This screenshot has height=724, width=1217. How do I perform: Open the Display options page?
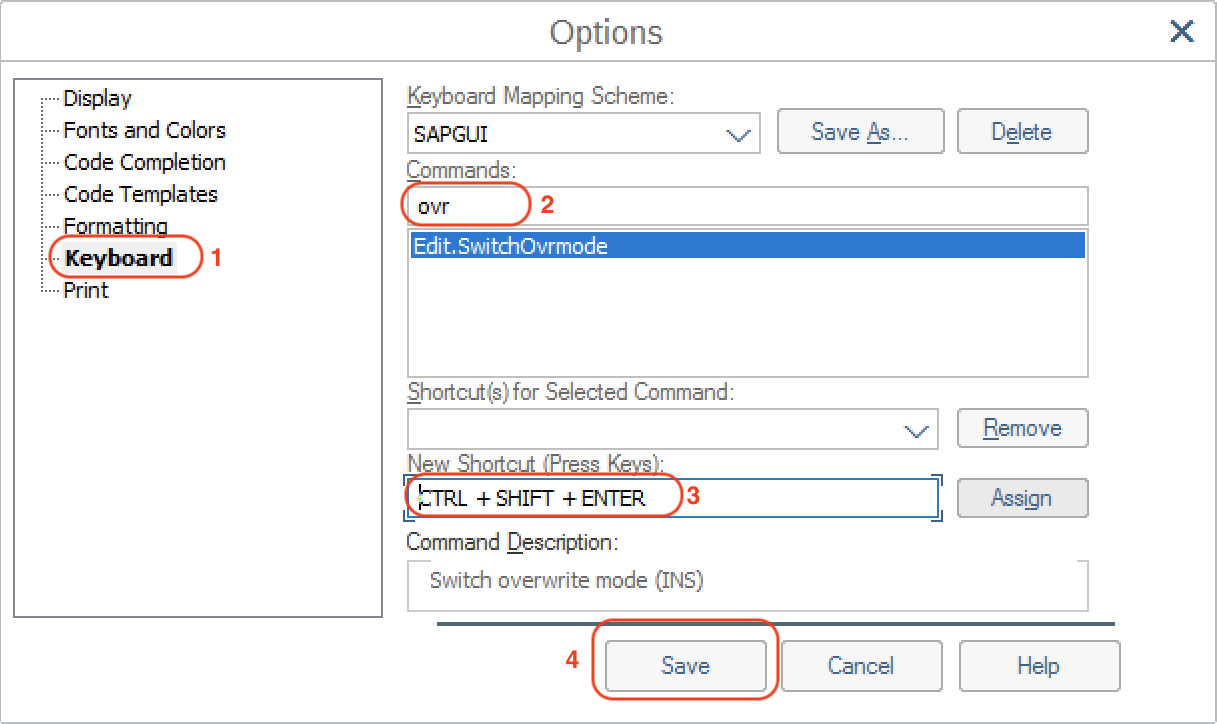(97, 98)
